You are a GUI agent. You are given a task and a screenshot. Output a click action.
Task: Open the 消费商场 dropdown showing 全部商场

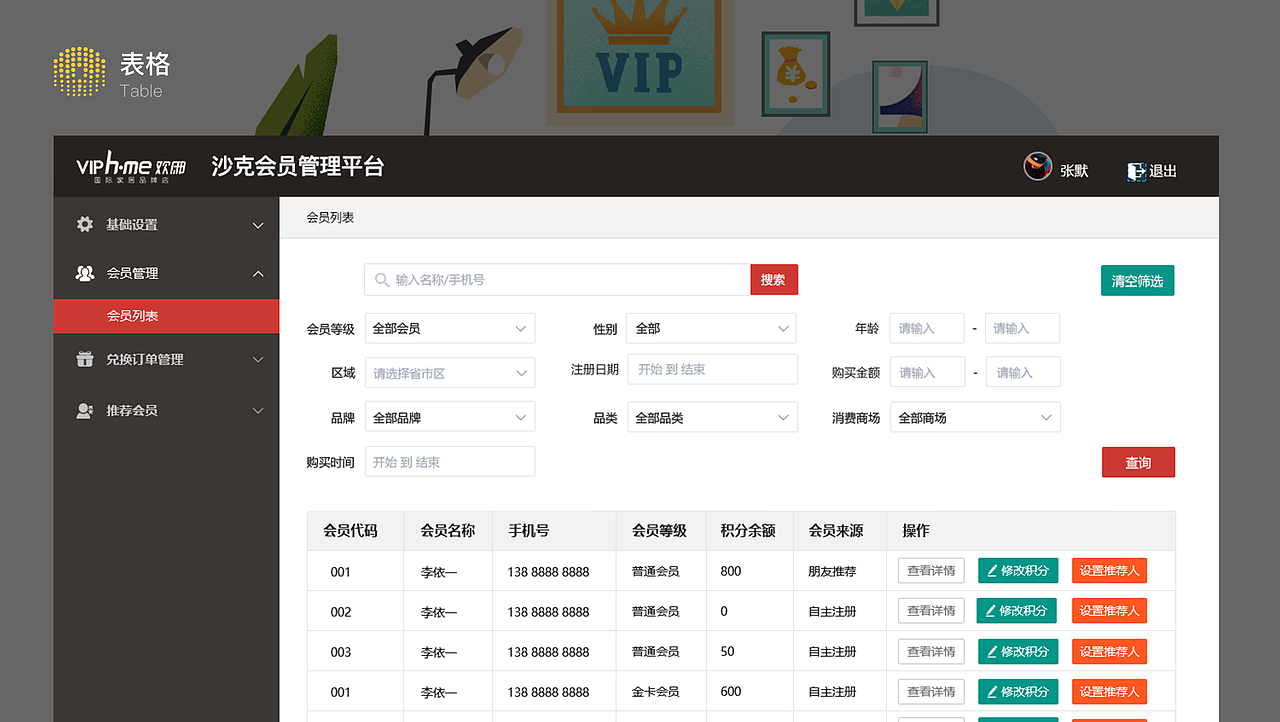coord(975,417)
